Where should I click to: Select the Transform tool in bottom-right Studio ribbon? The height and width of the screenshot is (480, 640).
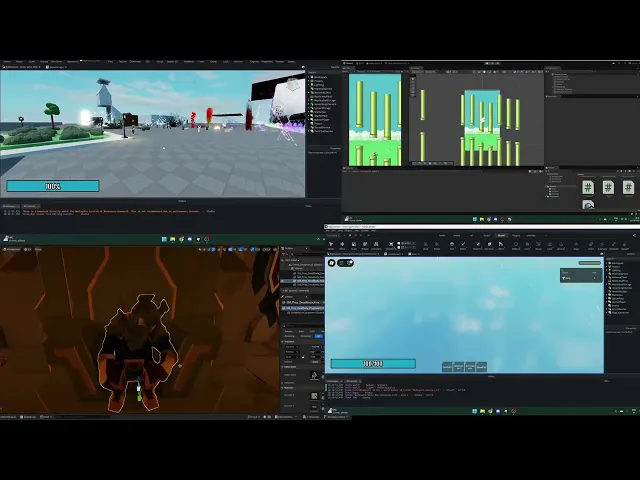pyautogui.click(x=376, y=245)
